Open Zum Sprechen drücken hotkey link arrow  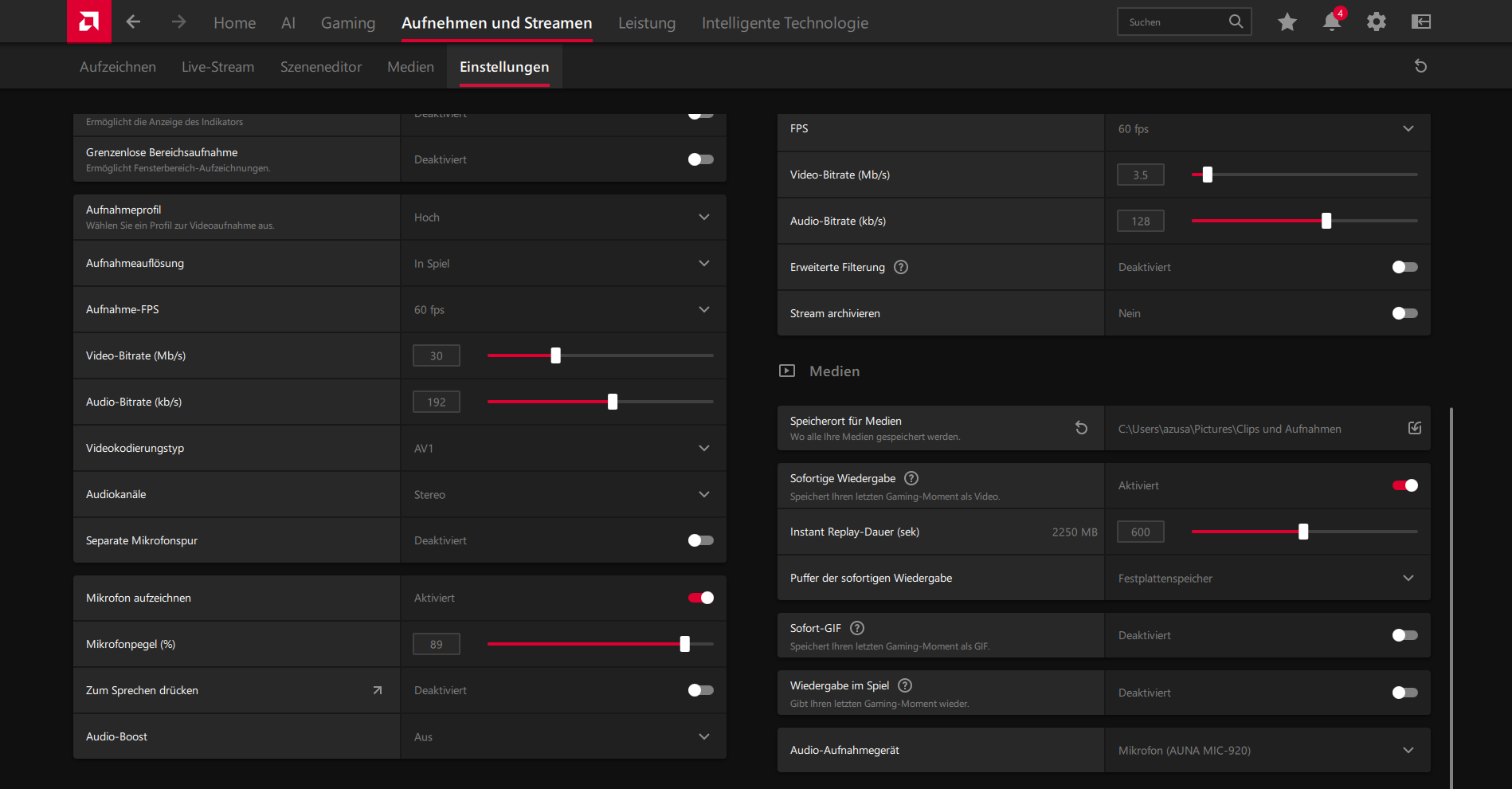[x=378, y=690]
